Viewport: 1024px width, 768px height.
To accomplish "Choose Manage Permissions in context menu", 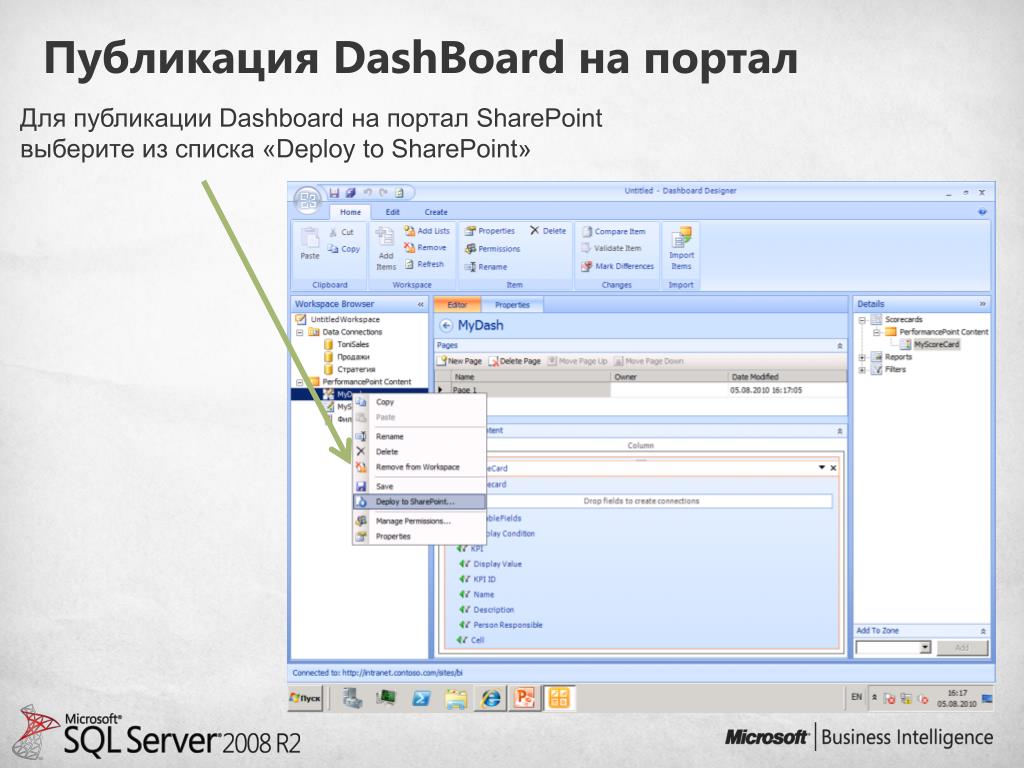I will [x=419, y=521].
